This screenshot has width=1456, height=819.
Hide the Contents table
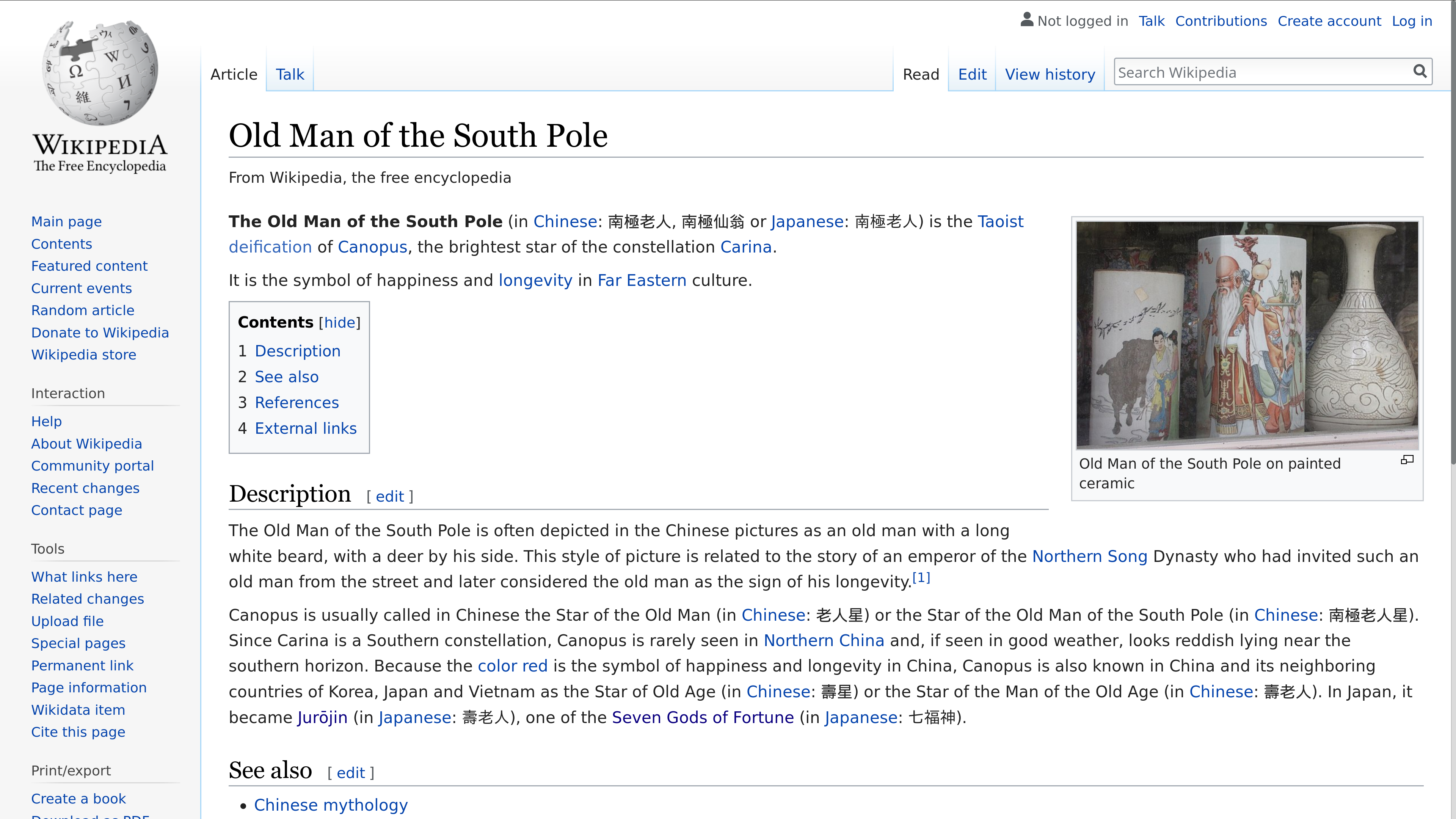point(340,322)
